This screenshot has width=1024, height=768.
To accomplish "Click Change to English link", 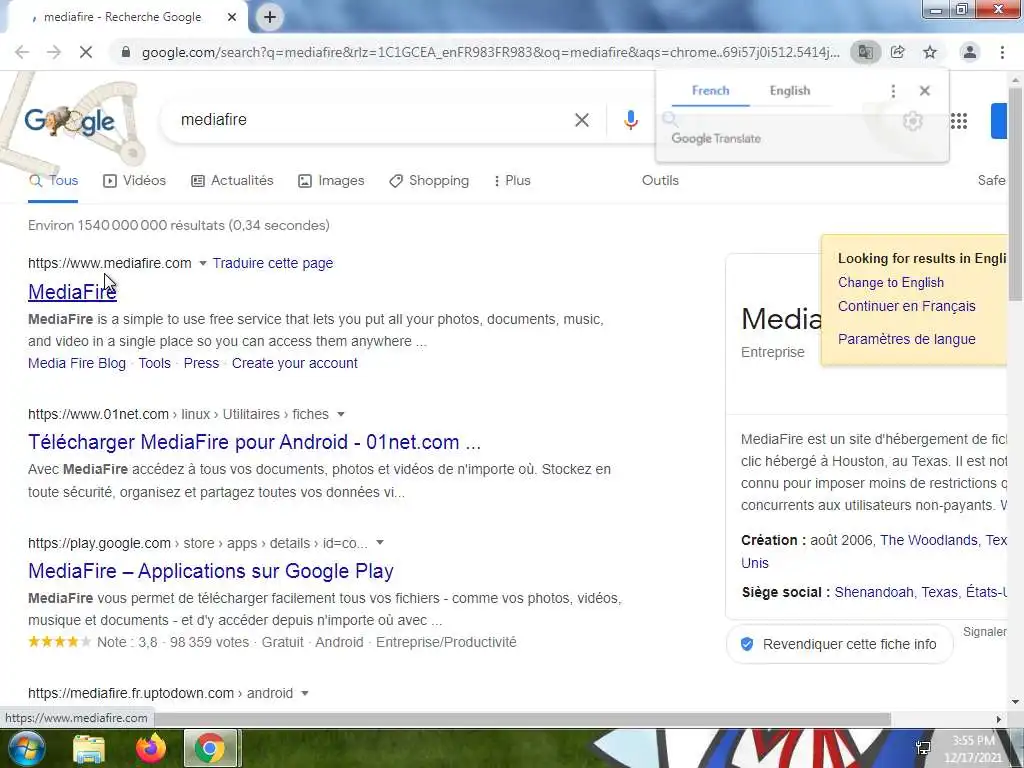I will tap(891, 283).
